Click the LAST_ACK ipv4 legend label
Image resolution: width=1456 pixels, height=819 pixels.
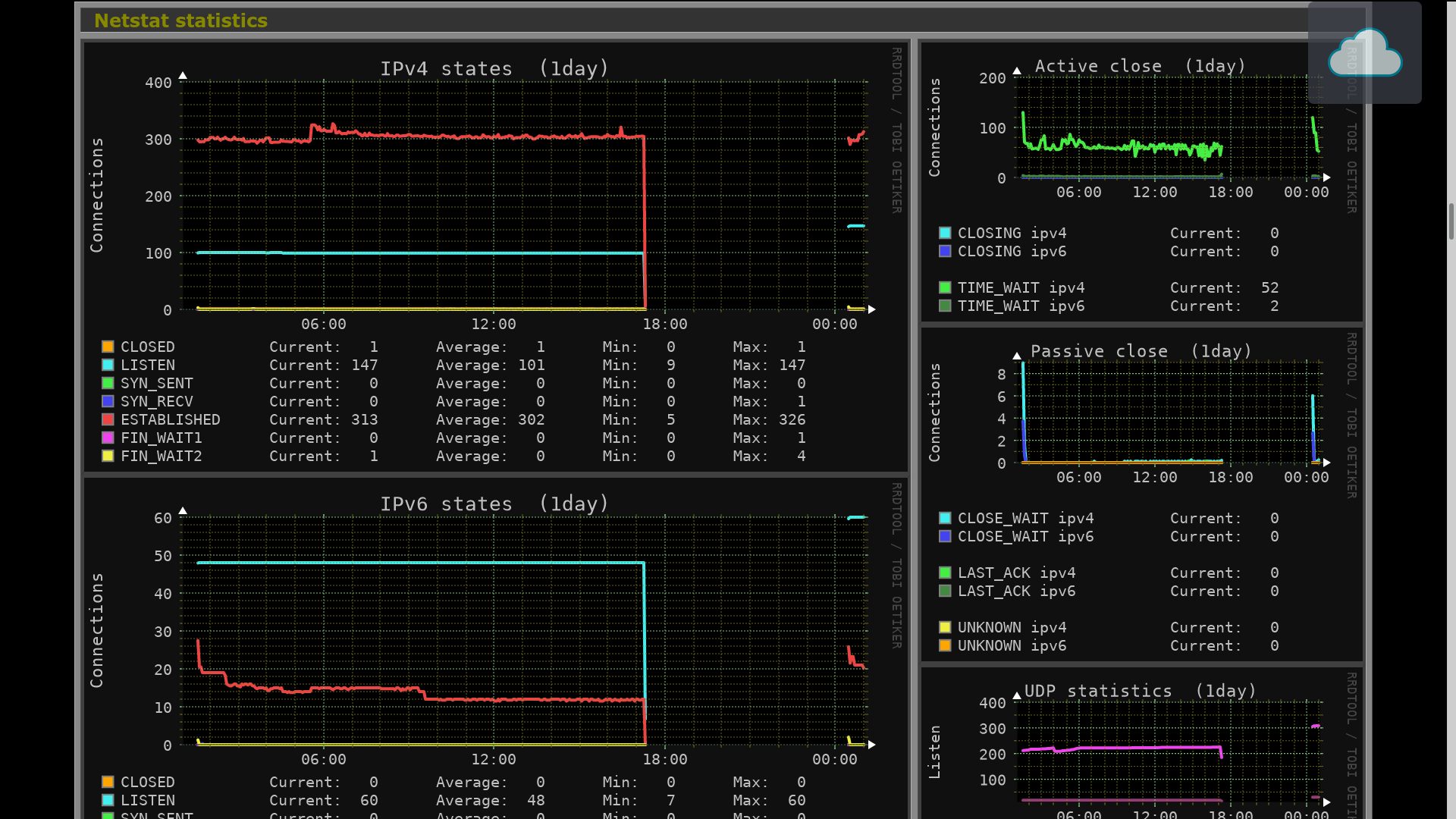click(x=1016, y=573)
